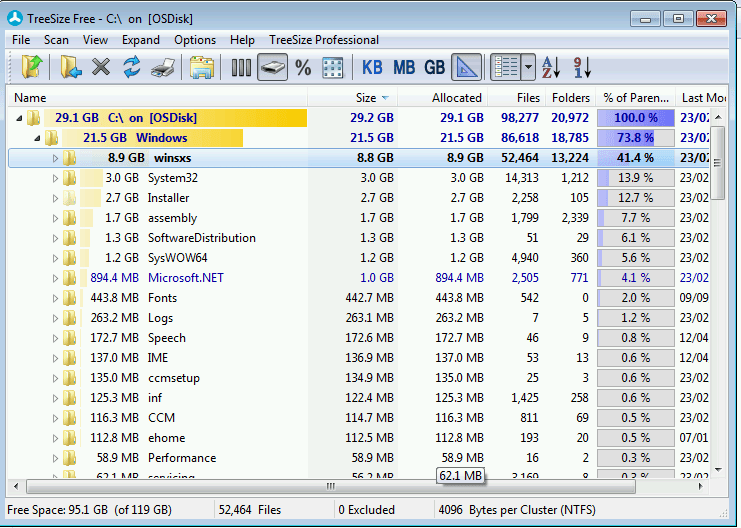Click the Free Space: 95.1 GB status text

click(89, 510)
